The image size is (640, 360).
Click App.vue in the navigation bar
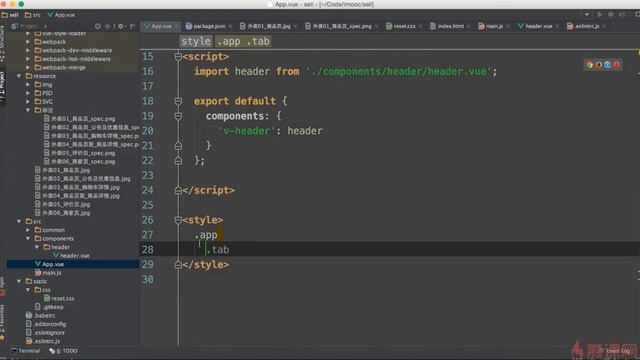point(61,15)
